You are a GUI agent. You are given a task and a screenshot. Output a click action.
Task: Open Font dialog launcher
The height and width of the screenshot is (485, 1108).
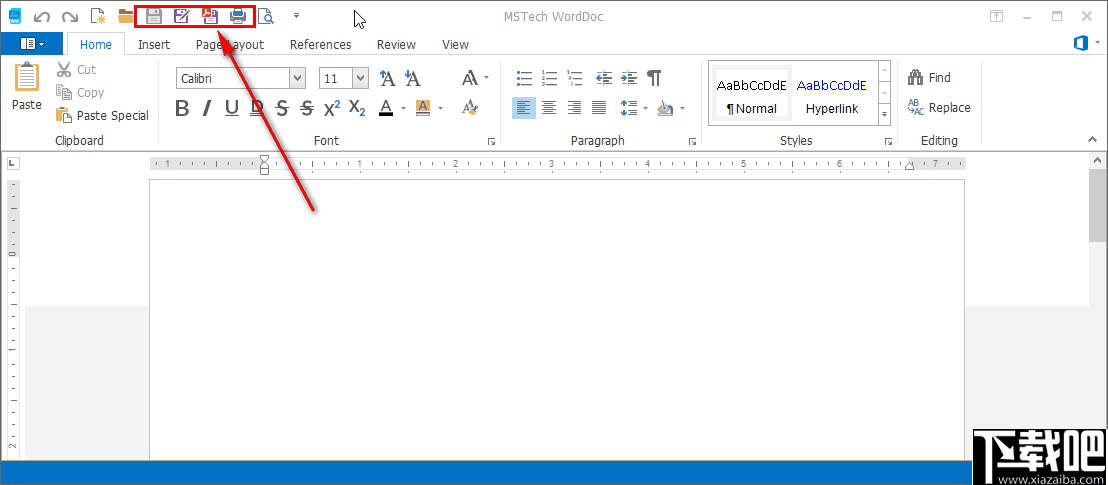(x=491, y=141)
